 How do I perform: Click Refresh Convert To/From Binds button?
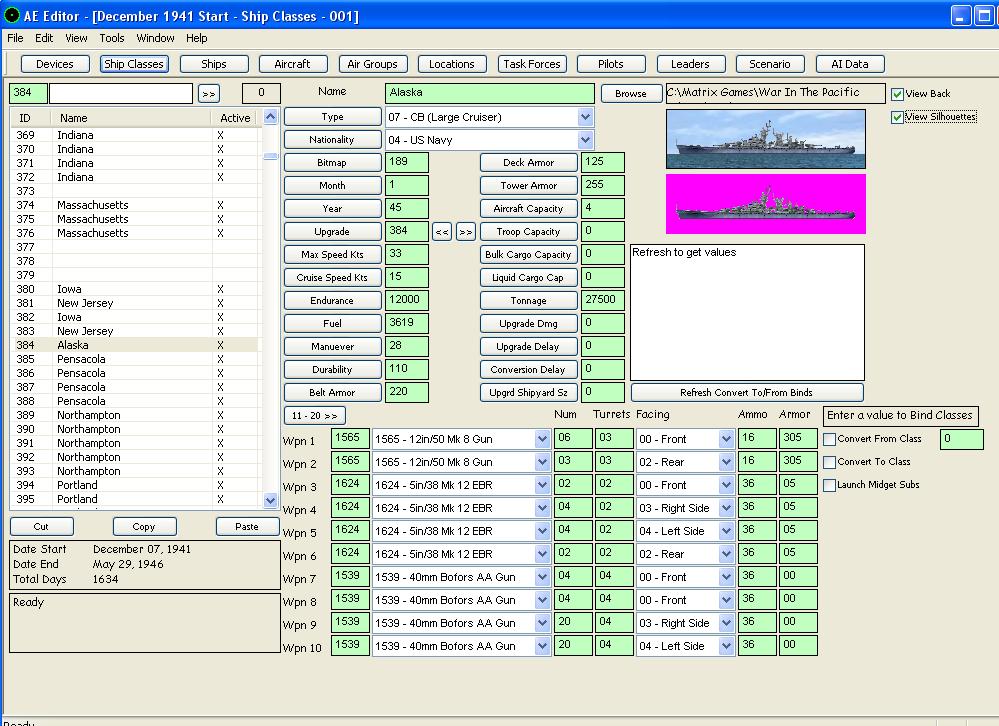pyautogui.click(x=746, y=393)
